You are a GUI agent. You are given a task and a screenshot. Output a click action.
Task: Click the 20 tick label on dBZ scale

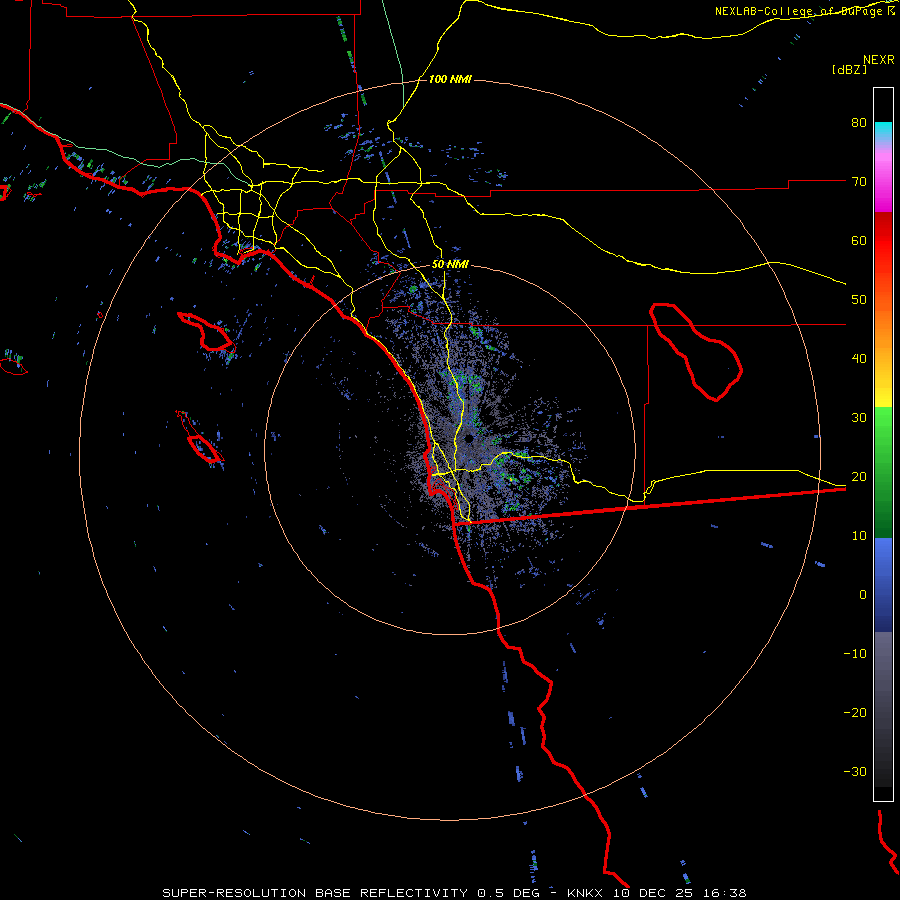[859, 477]
